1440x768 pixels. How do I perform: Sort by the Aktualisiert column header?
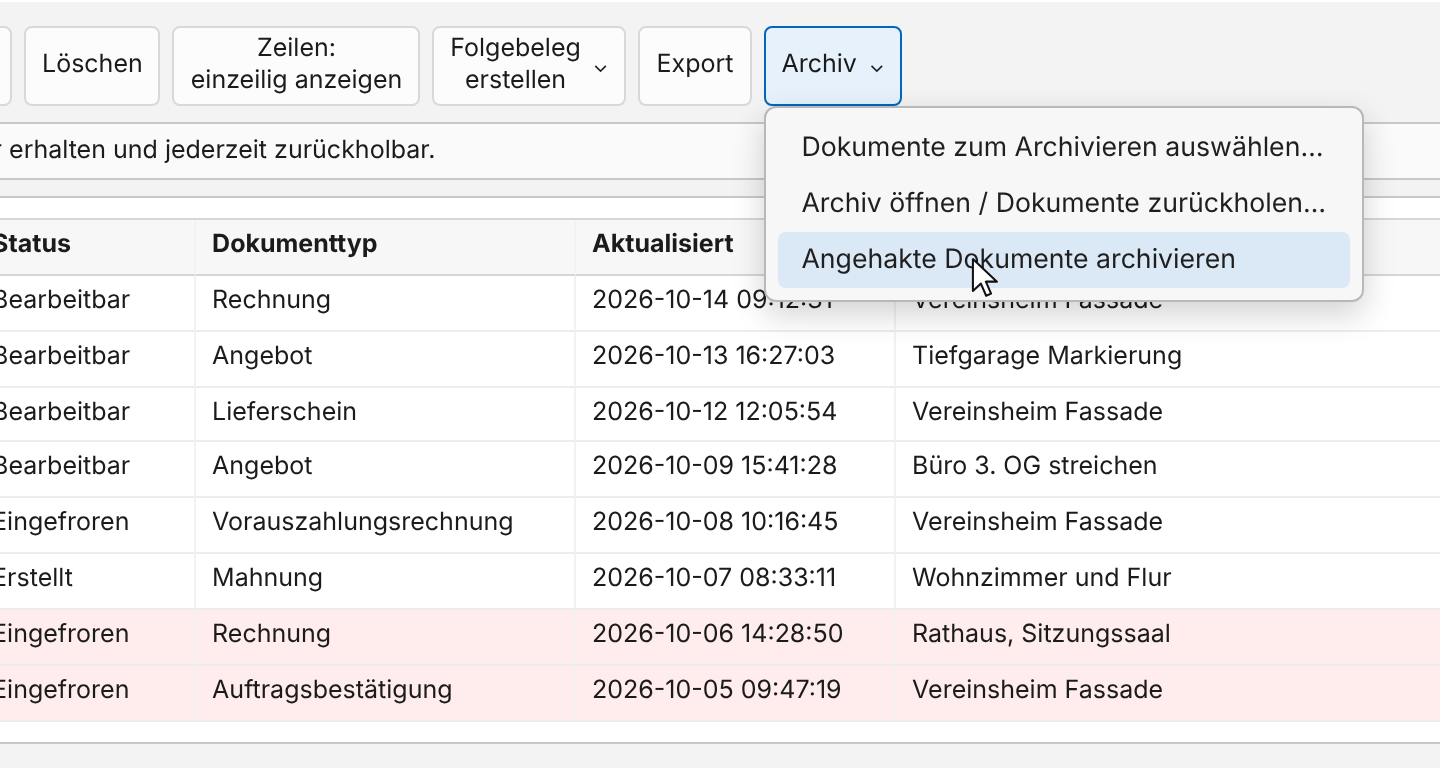point(670,246)
